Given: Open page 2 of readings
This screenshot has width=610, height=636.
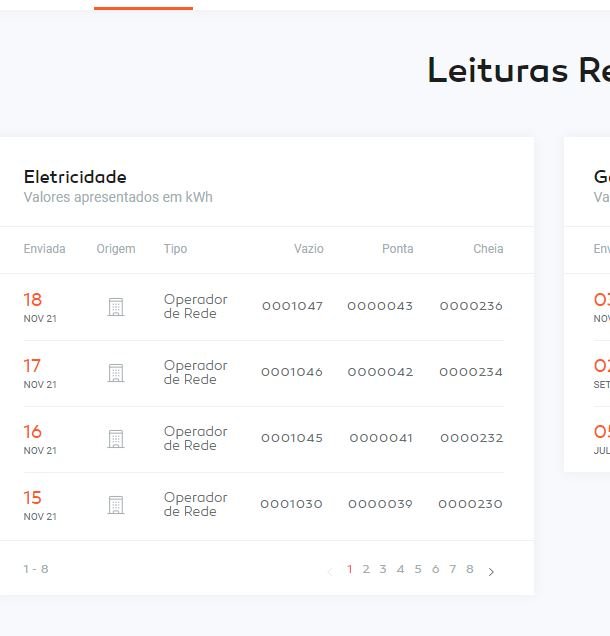Looking at the screenshot, I should (x=366, y=569).
